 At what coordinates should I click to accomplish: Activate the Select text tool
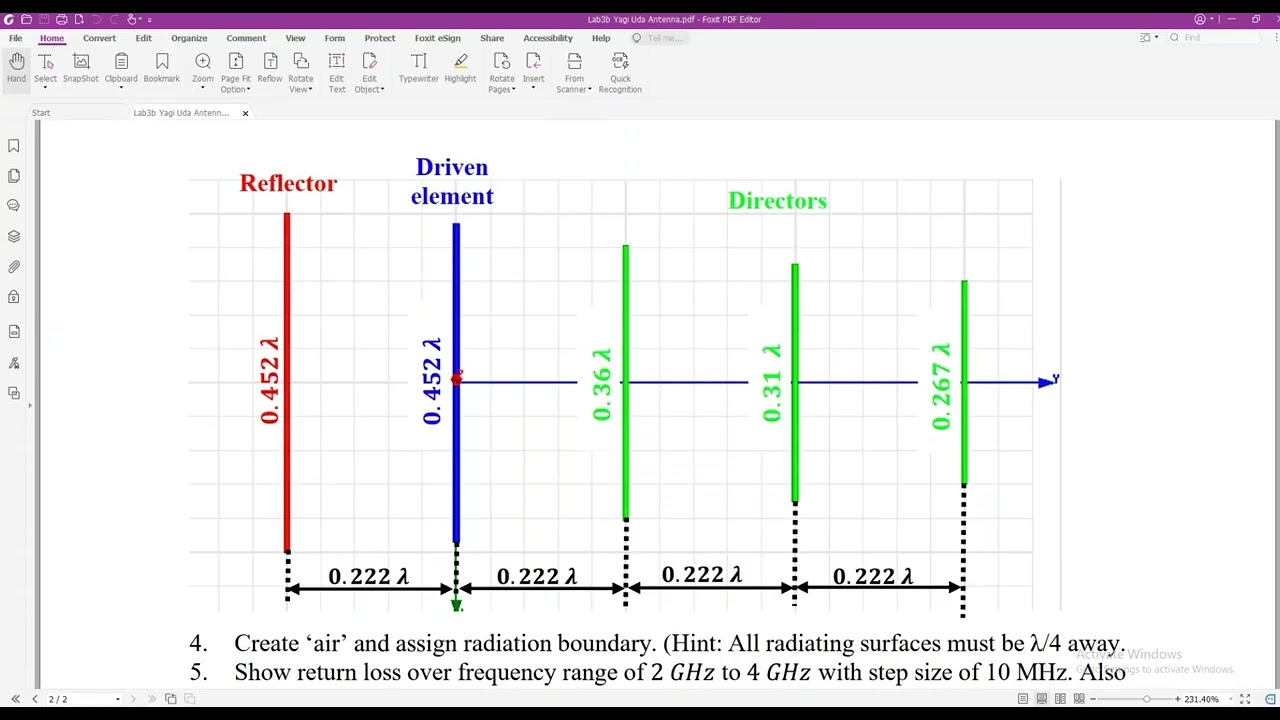click(x=45, y=68)
